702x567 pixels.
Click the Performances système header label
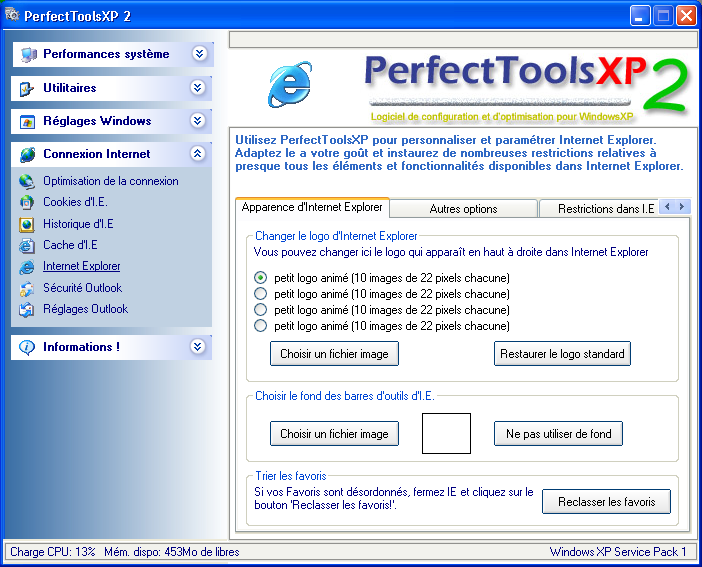tap(106, 54)
